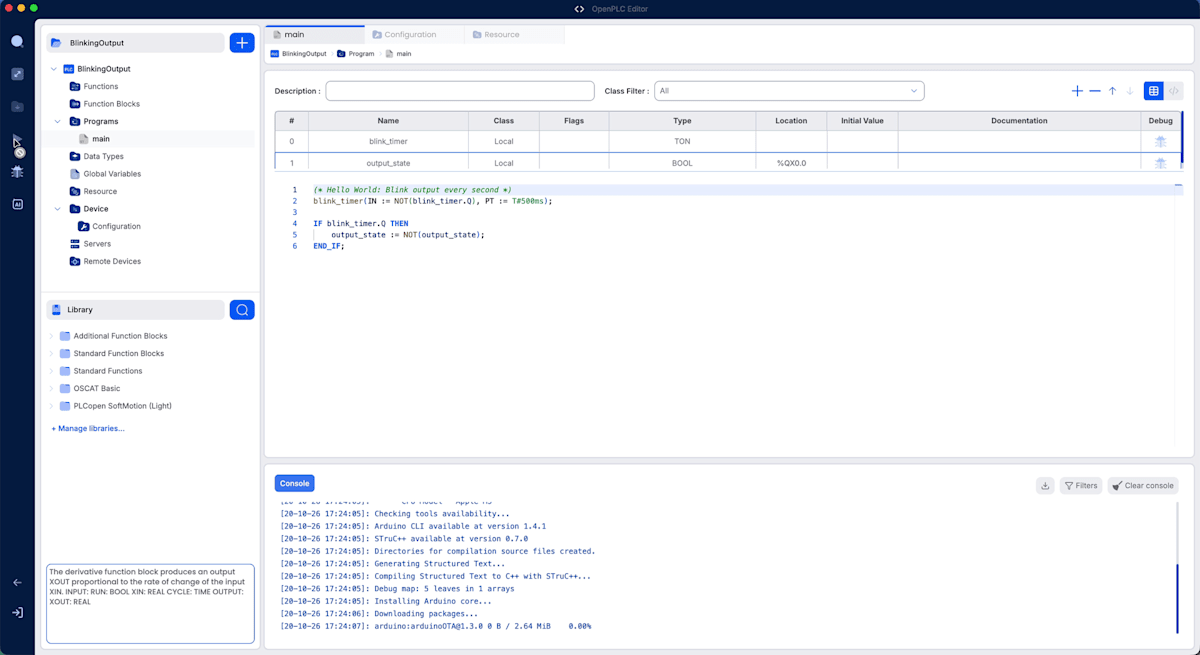Collapse the Device folder chevron

pyautogui.click(x=58, y=209)
